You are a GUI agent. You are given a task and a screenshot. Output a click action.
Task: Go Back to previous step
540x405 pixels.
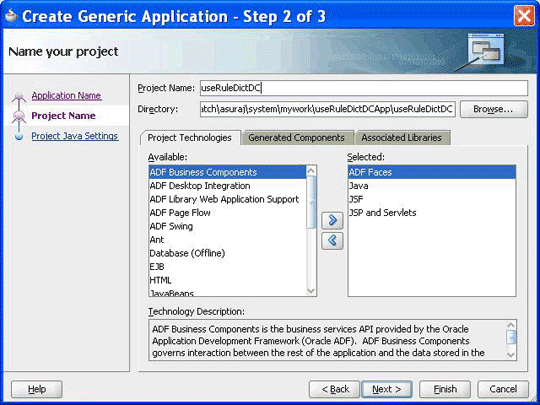pyautogui.click(x=335, y=389)
